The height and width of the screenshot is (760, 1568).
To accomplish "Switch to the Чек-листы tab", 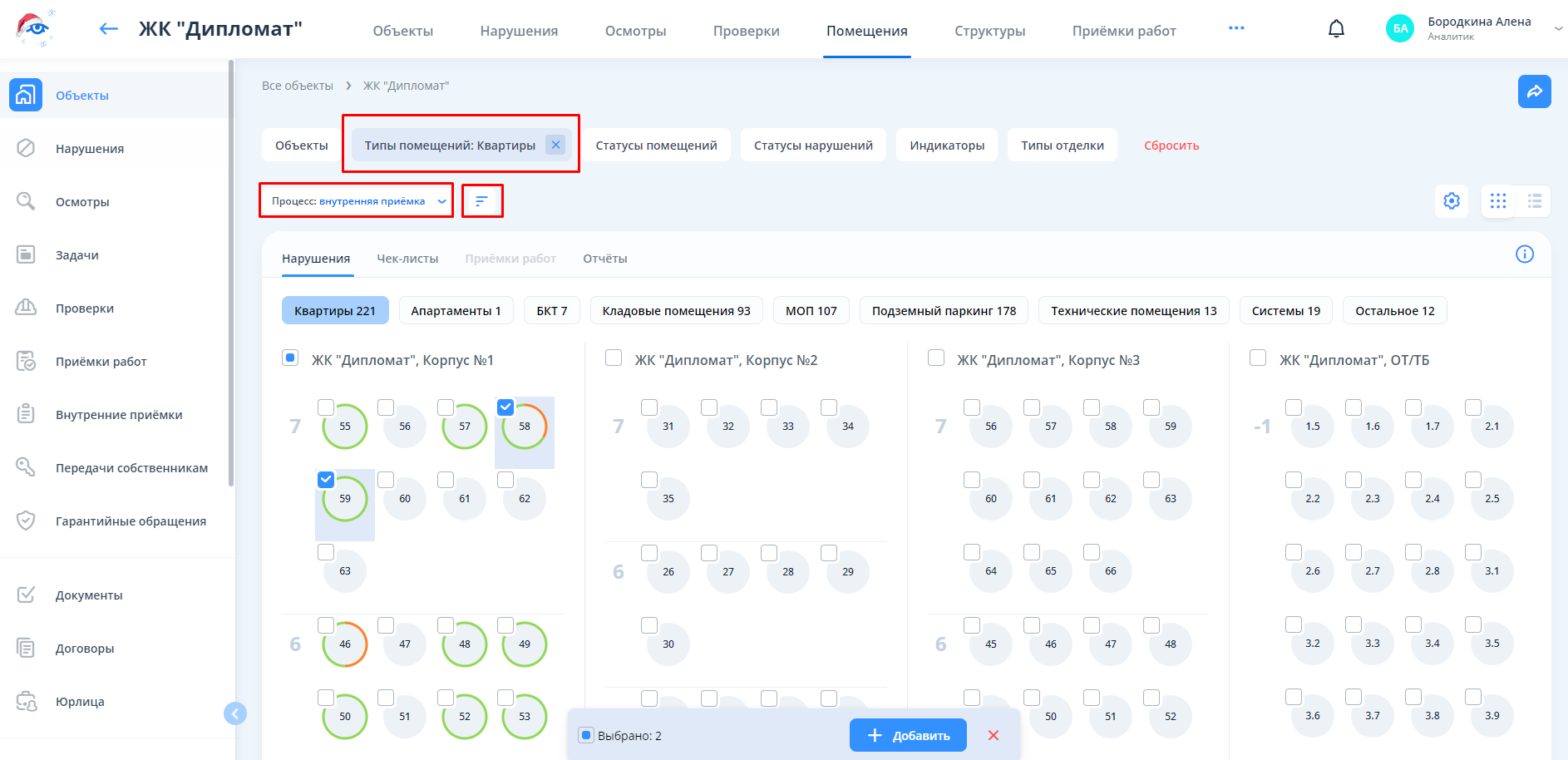I will coord(407,259).
